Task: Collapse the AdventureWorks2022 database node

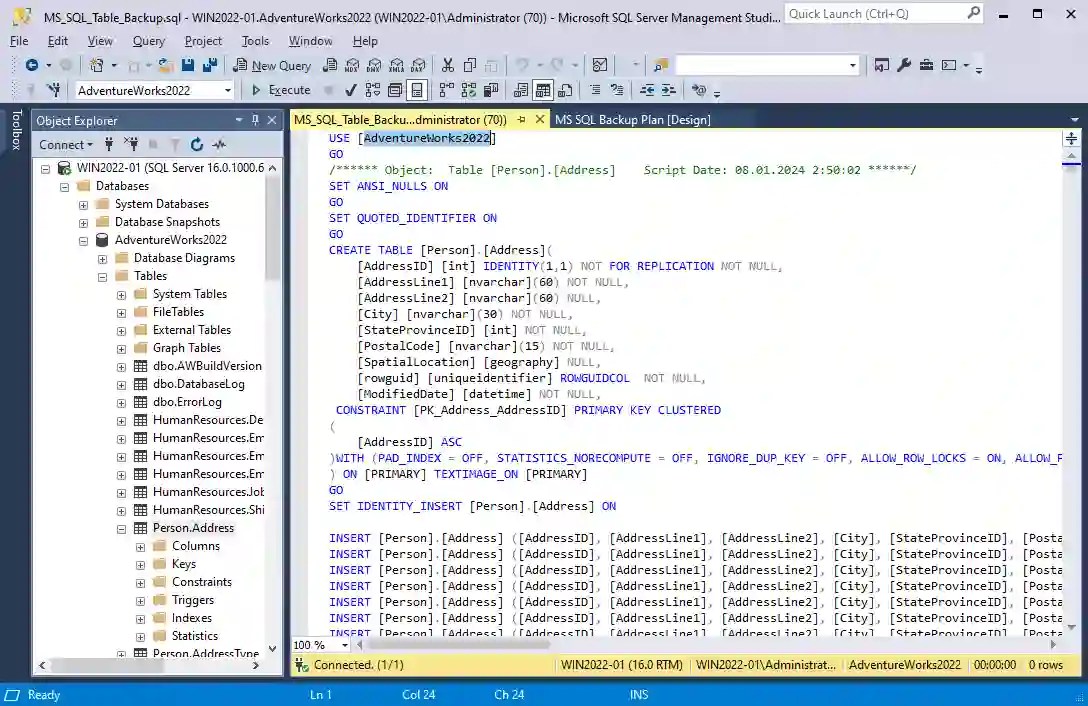Action: [x=83, y=241]
